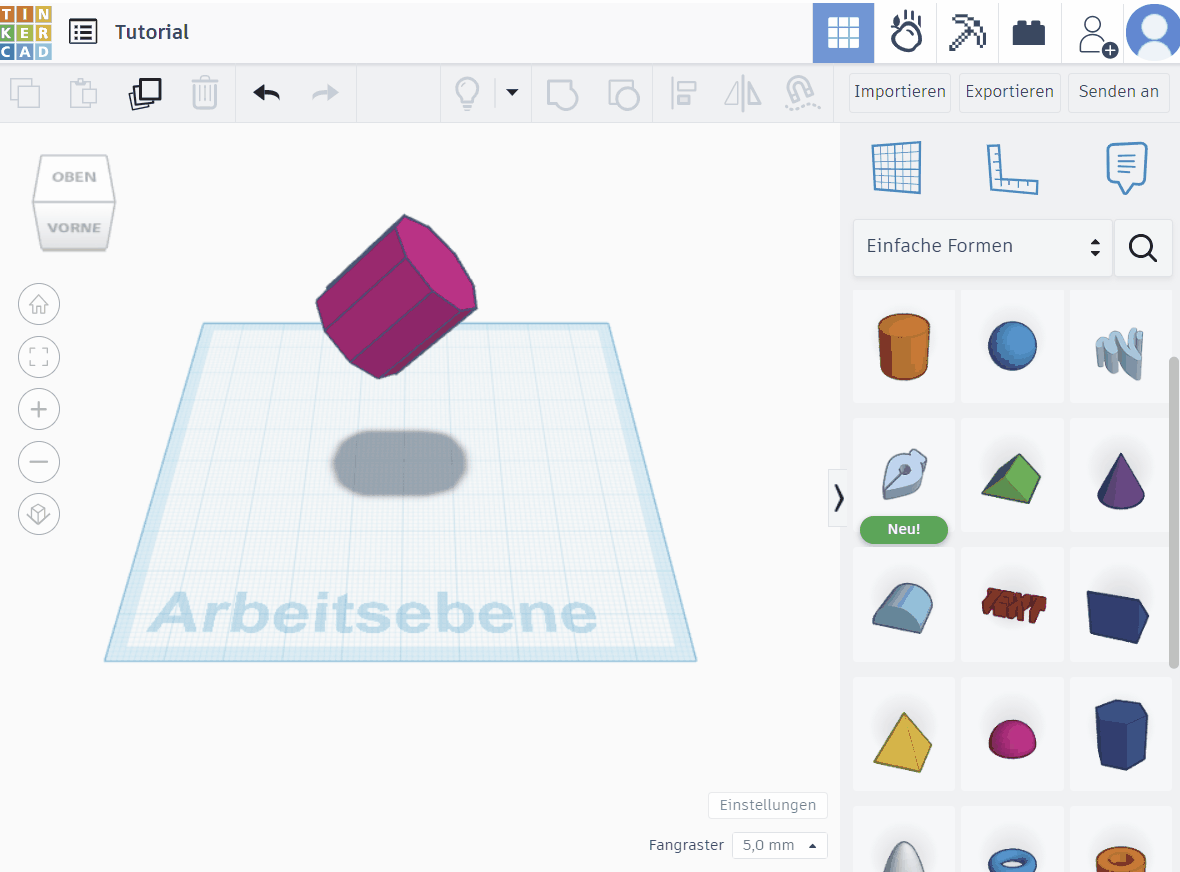The image size is (1180, 872).
Task: Pick the magenta half sphere shape
Action: (1012, 734)
